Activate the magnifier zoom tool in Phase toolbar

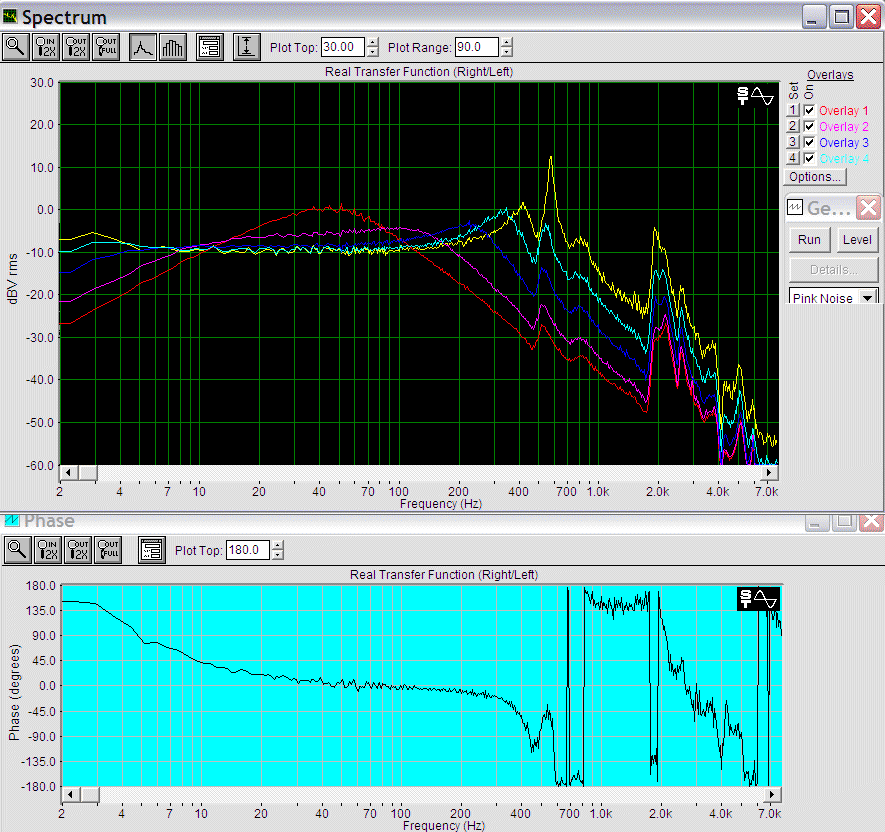coord(18,550)
